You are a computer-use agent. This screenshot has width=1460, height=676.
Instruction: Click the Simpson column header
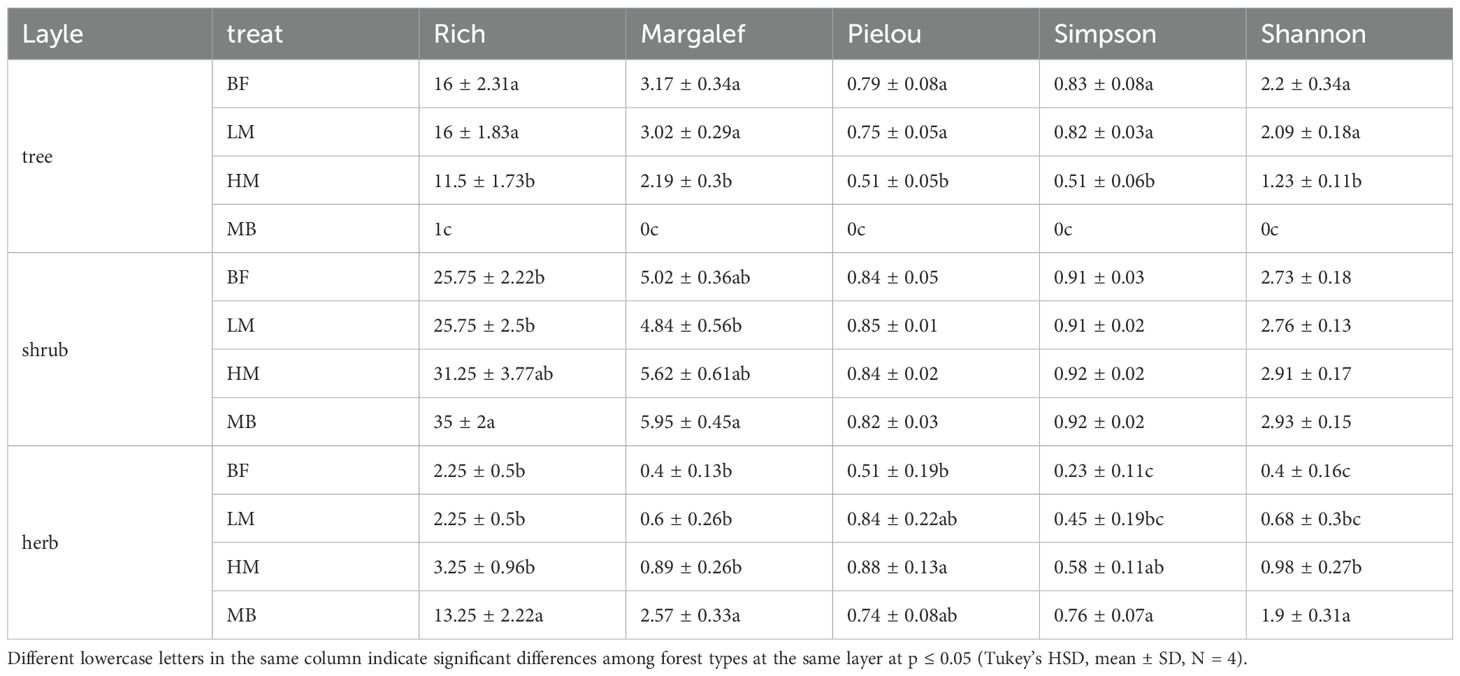point(1105,34)
